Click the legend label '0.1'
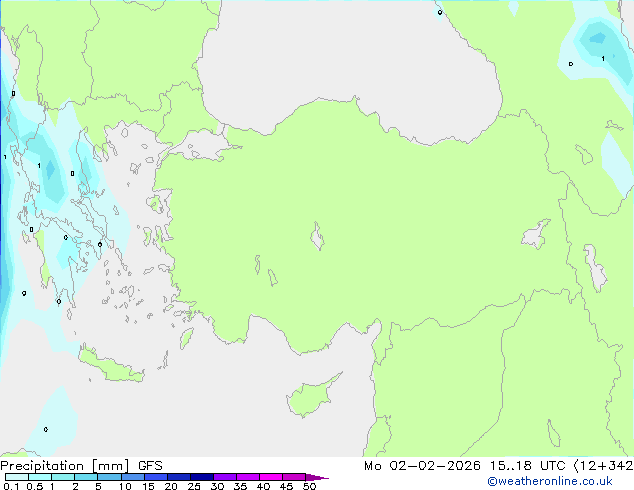Image resolution: width=634 pixels, height=490 pixels. pos(11,486)
